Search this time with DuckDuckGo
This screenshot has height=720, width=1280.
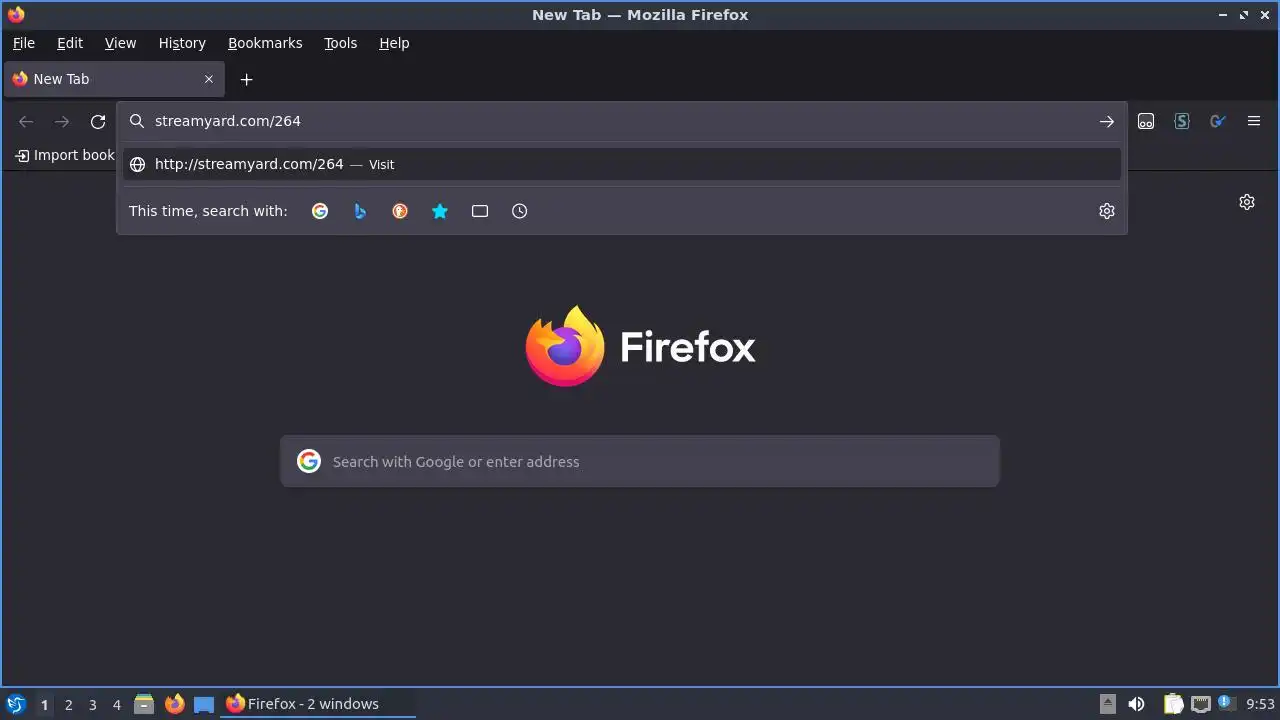(400, 211)
